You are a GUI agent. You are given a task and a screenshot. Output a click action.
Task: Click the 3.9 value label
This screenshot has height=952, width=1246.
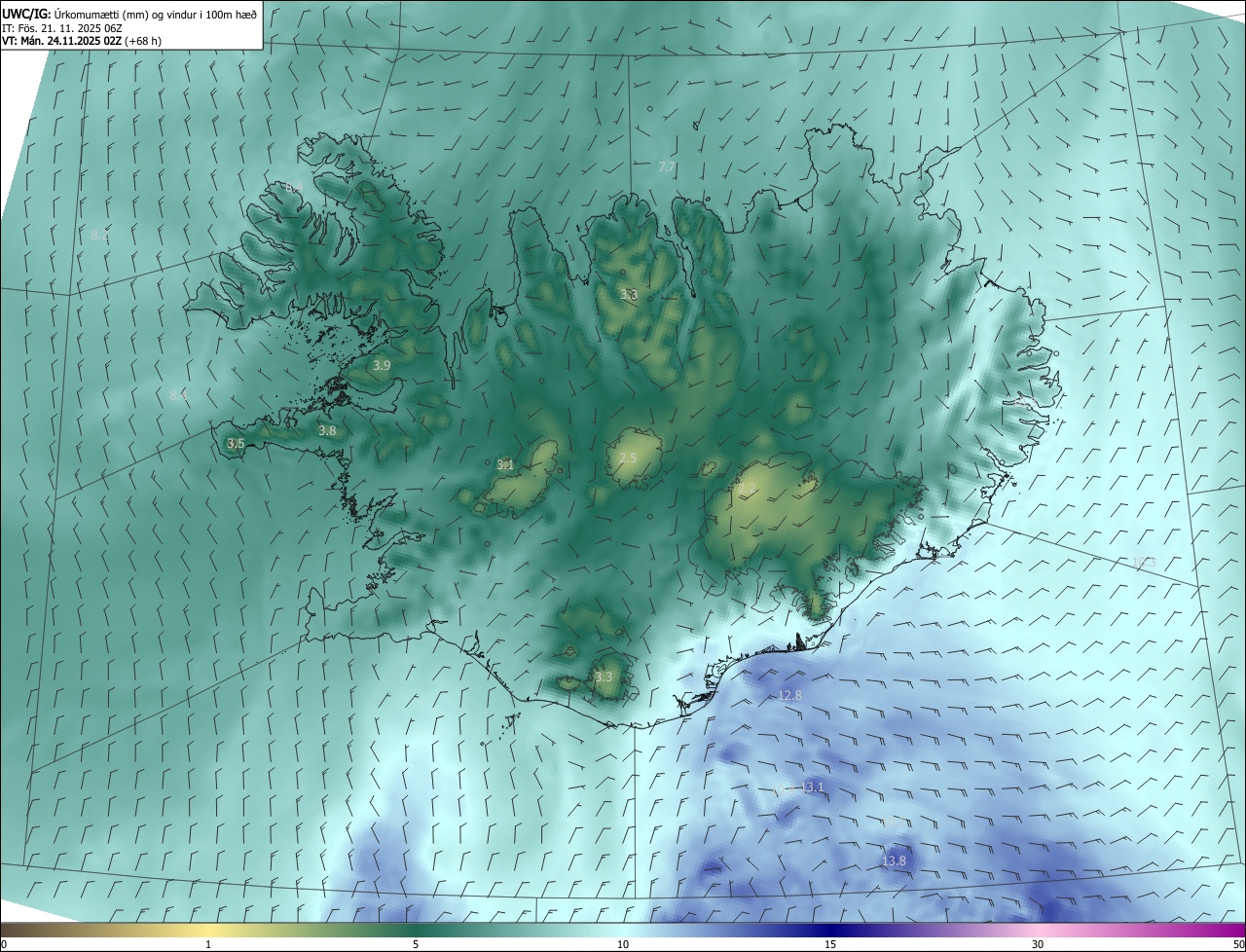coord(382,366)
